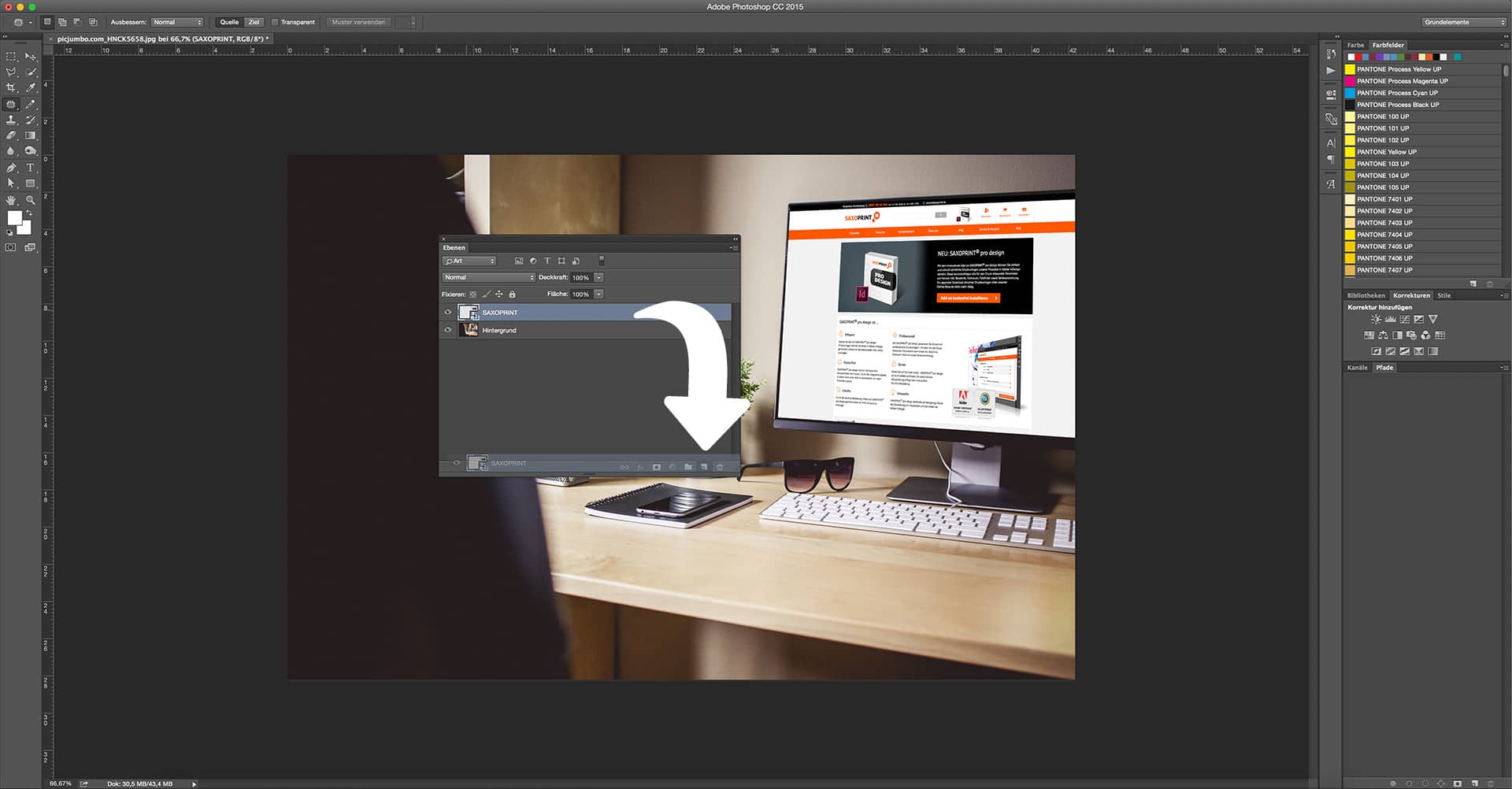Open the Deckkraft opacity dropdown arrow
Image resolution: width=1512 pixels, height=789 pixels.
coord(598,277)
